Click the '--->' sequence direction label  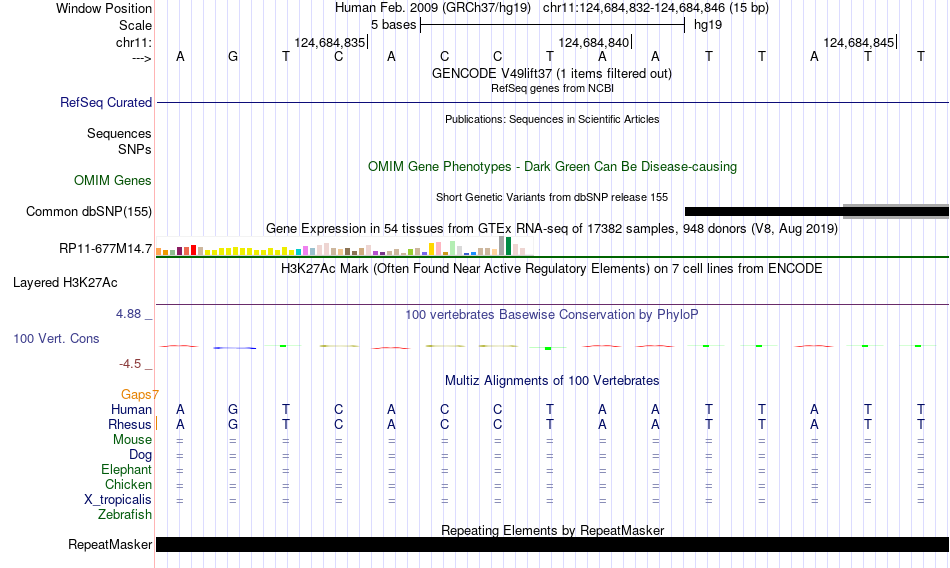tap(142, 58)
